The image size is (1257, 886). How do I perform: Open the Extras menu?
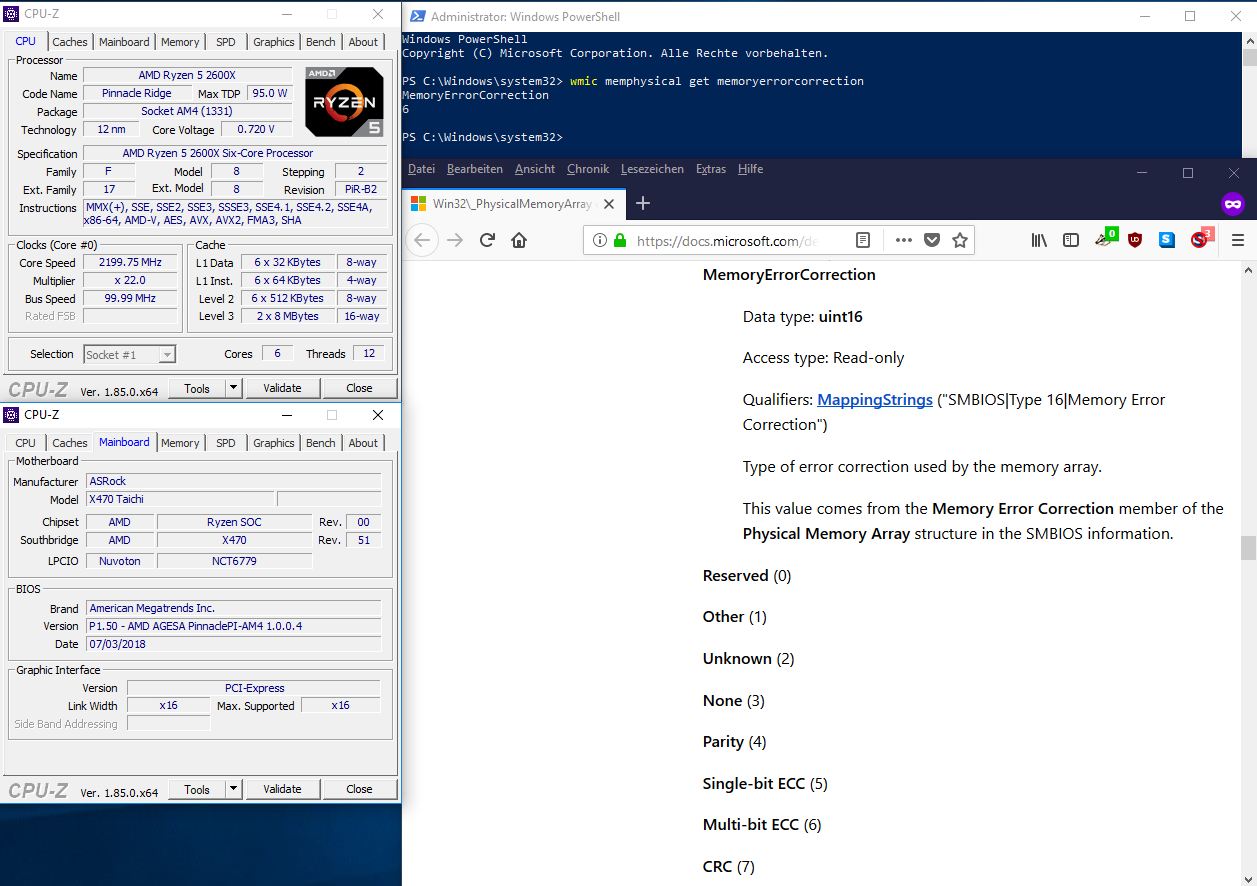pyautogui.click(x=711, y=169)
